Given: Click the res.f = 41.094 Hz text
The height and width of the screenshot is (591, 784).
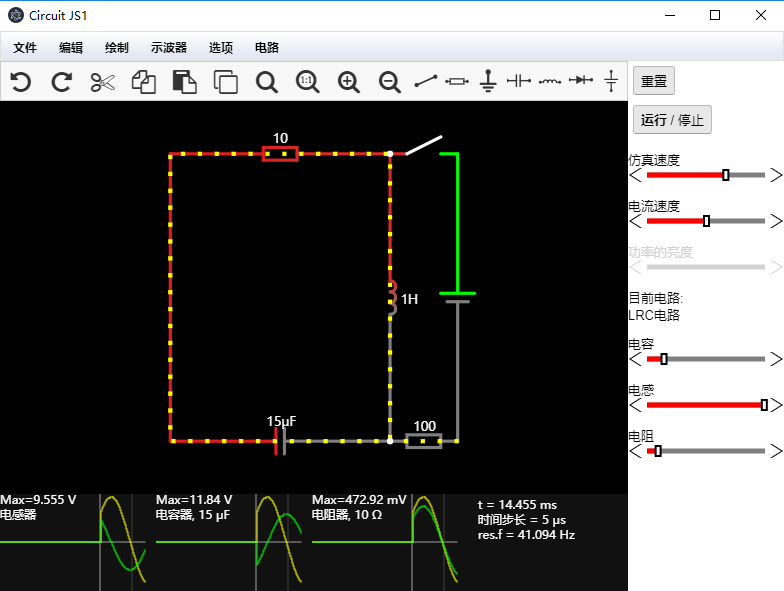Looking at the screenshot, I should click(526, 534).
